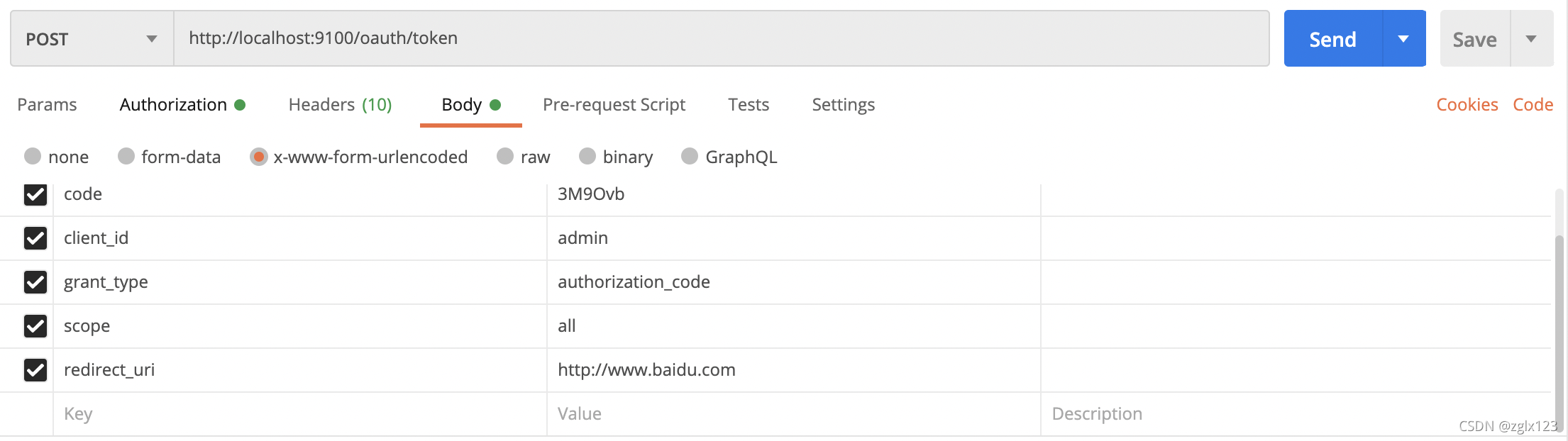Toggle the redirect_uri parameter checkbox
Image resolution: width=1568 pixels, height=441 pixels.
click(x=35, y=370)
